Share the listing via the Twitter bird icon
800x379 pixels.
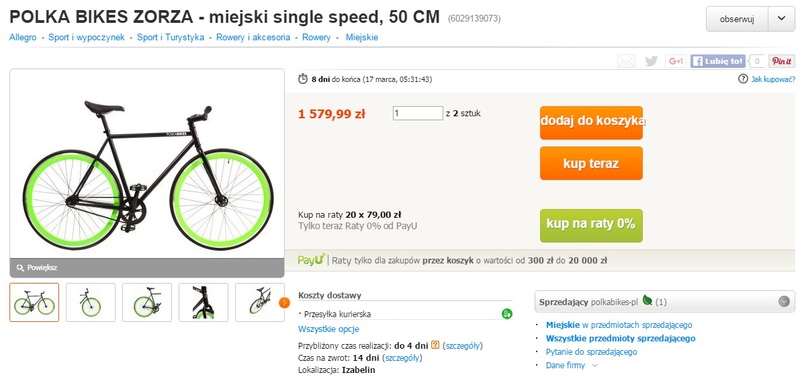[x=651, y=61]
